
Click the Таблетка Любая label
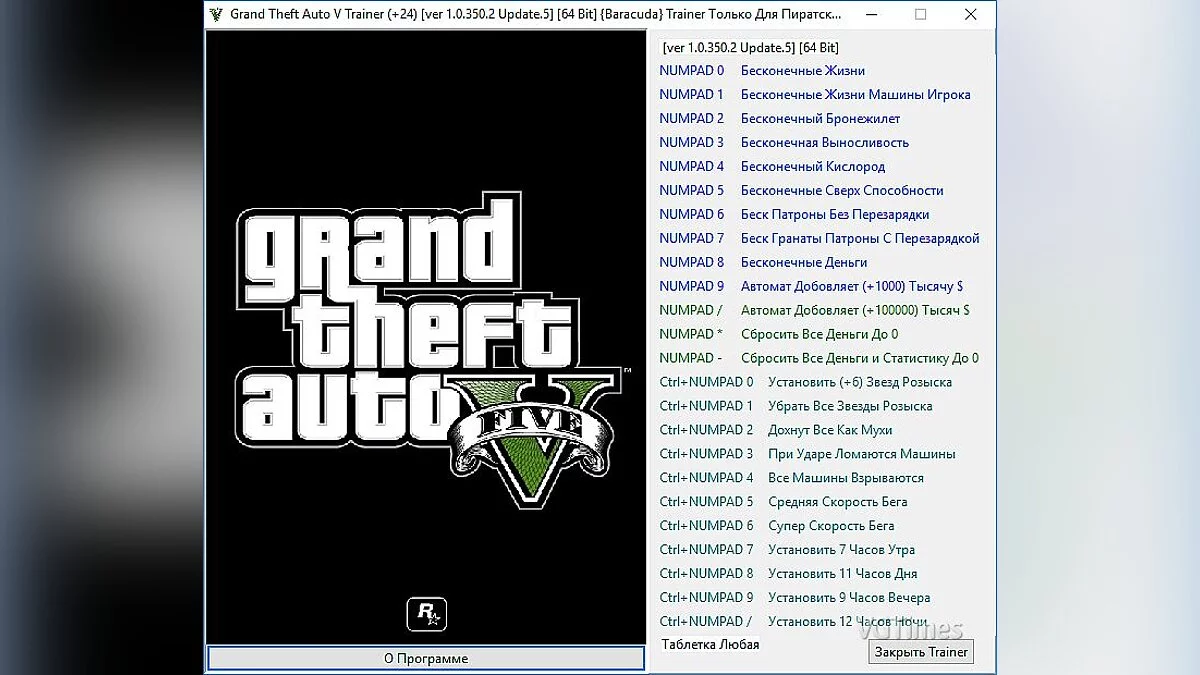click(x=710, y=645)
